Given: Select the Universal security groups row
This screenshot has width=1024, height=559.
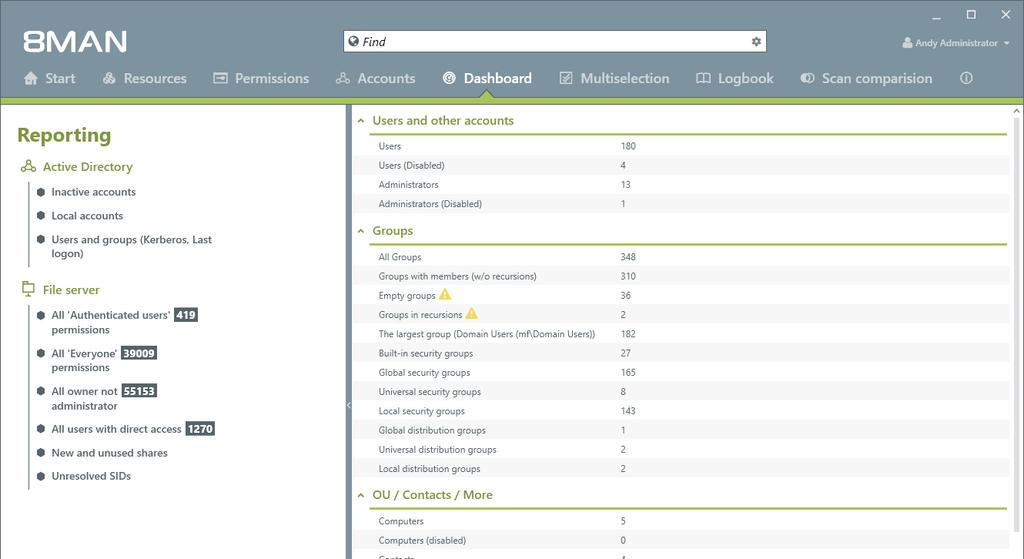Looking at the screenshot, I should click(680, 391).
